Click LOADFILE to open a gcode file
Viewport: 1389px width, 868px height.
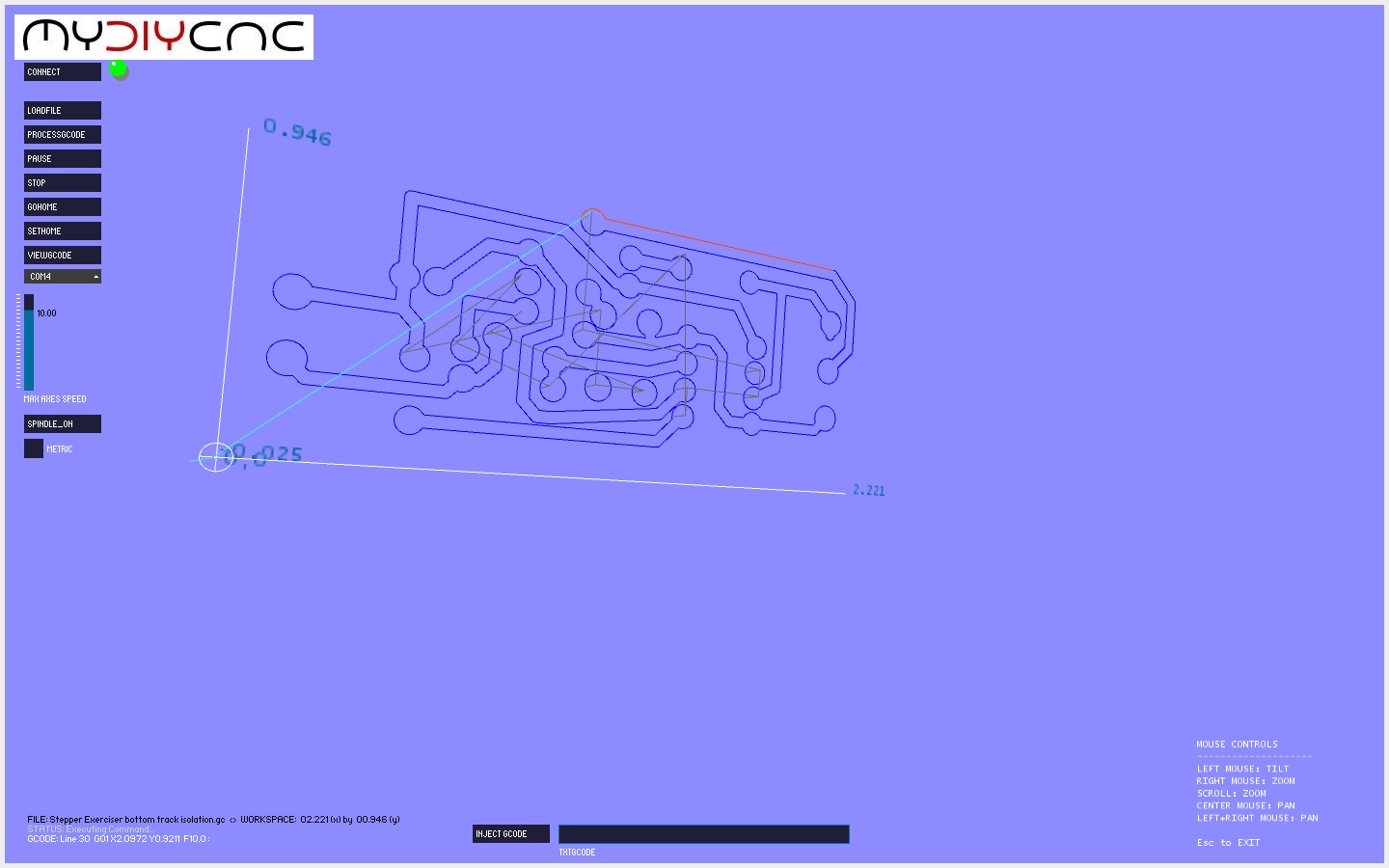[x=62, y=110]
